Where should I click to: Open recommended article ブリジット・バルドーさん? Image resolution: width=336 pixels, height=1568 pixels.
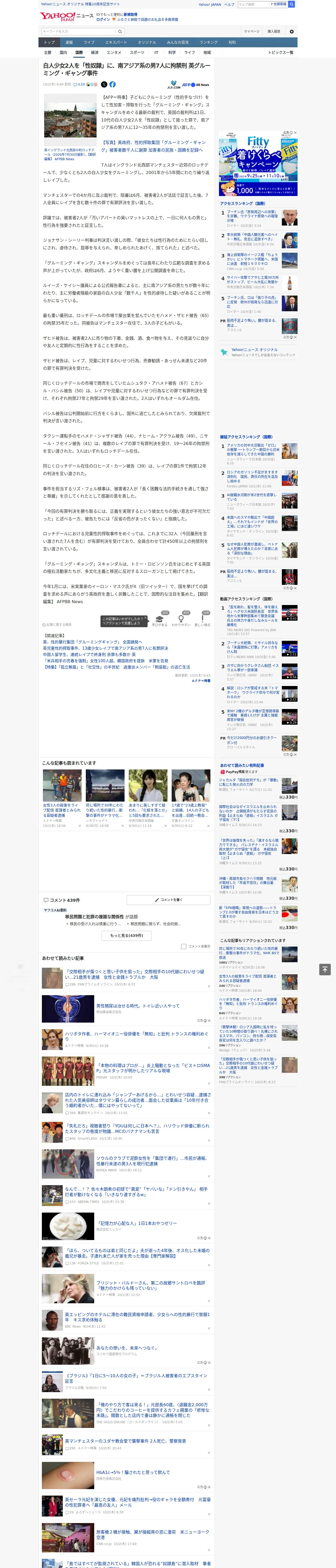pos(151,1285)
